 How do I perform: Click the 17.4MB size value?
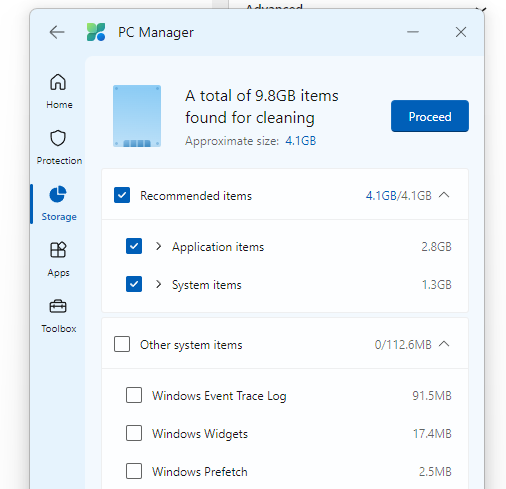point(432,434)
